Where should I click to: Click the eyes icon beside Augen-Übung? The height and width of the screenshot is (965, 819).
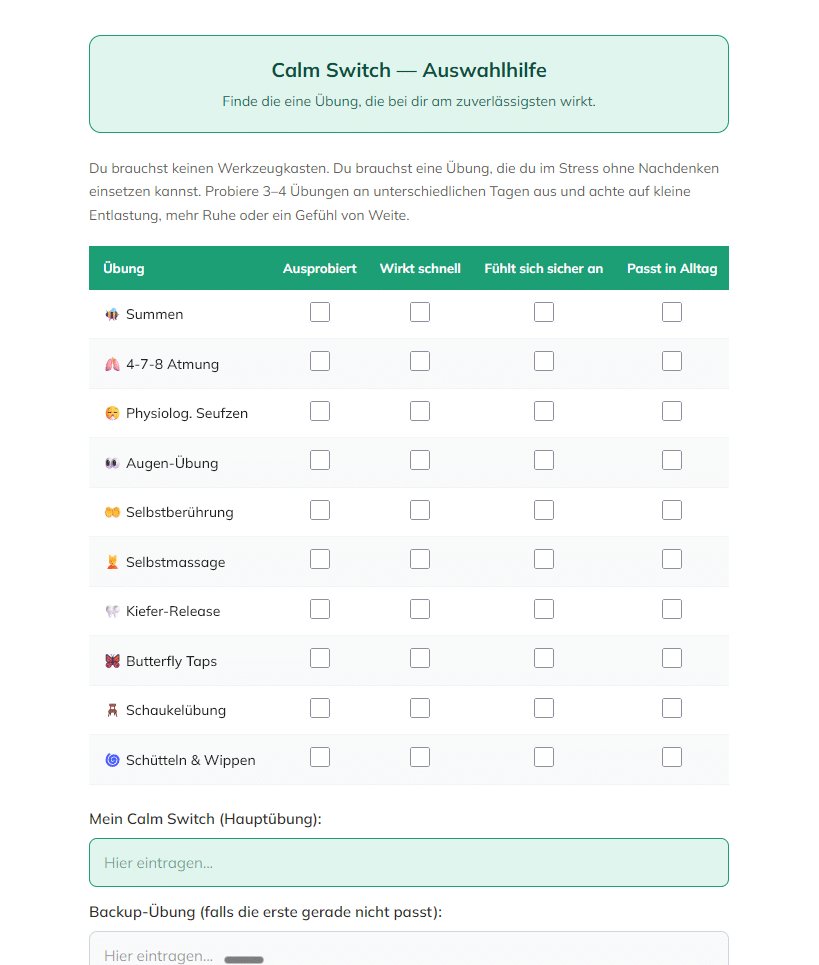(x=112, y=463)
